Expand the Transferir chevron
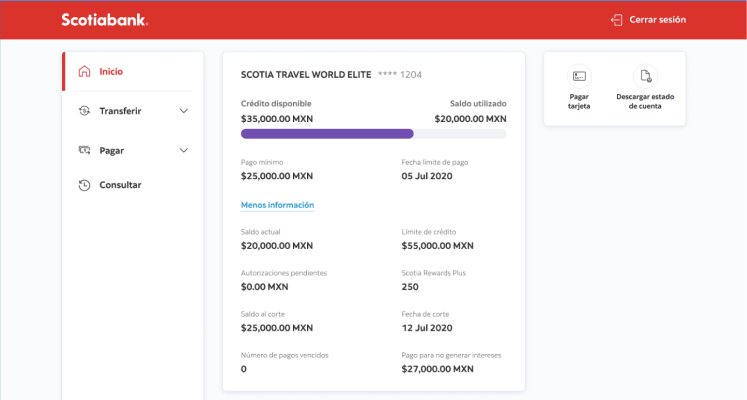Screen dimensions: 747x400 click(183, 111)
